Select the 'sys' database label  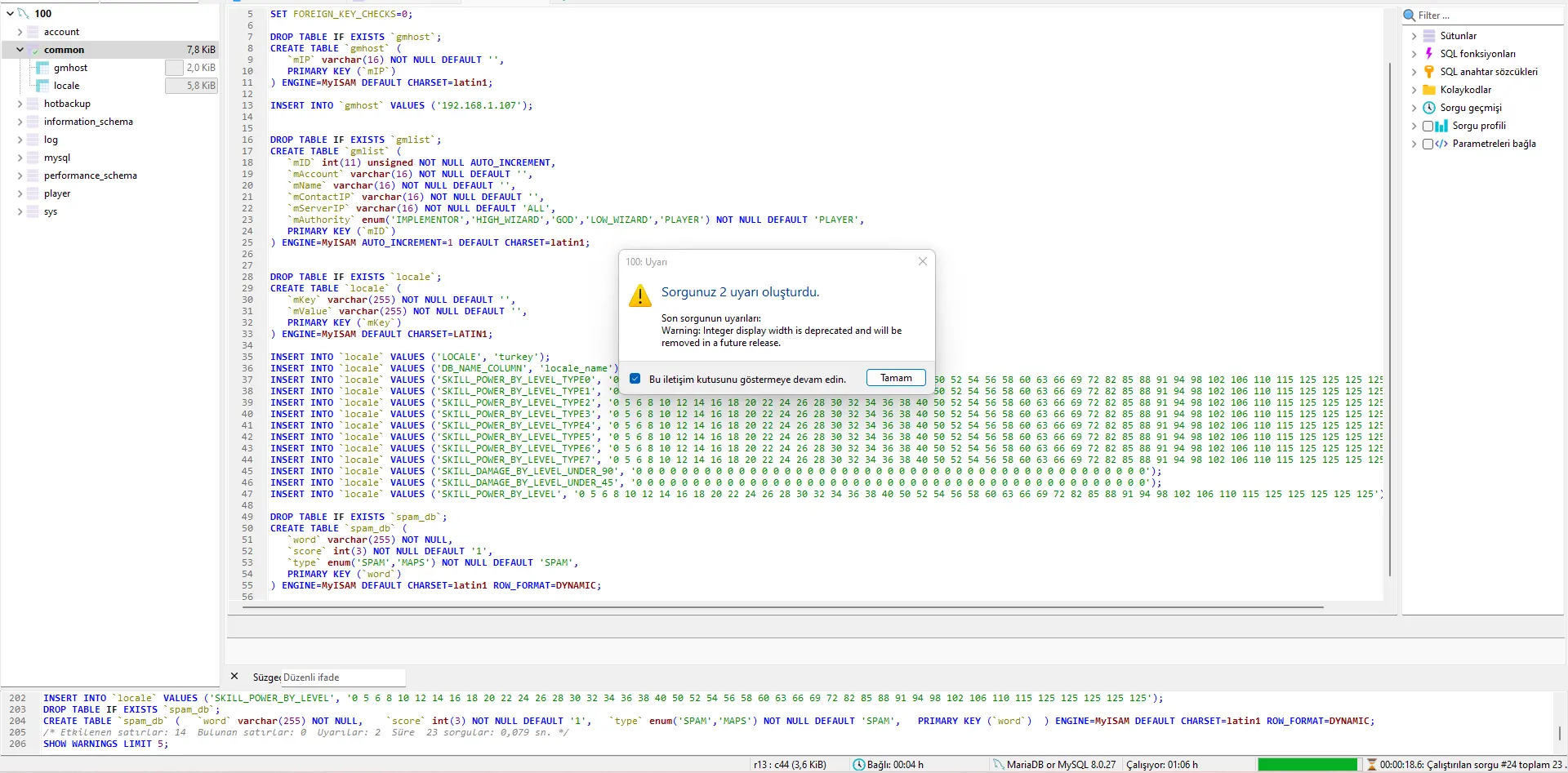point(51,211)
